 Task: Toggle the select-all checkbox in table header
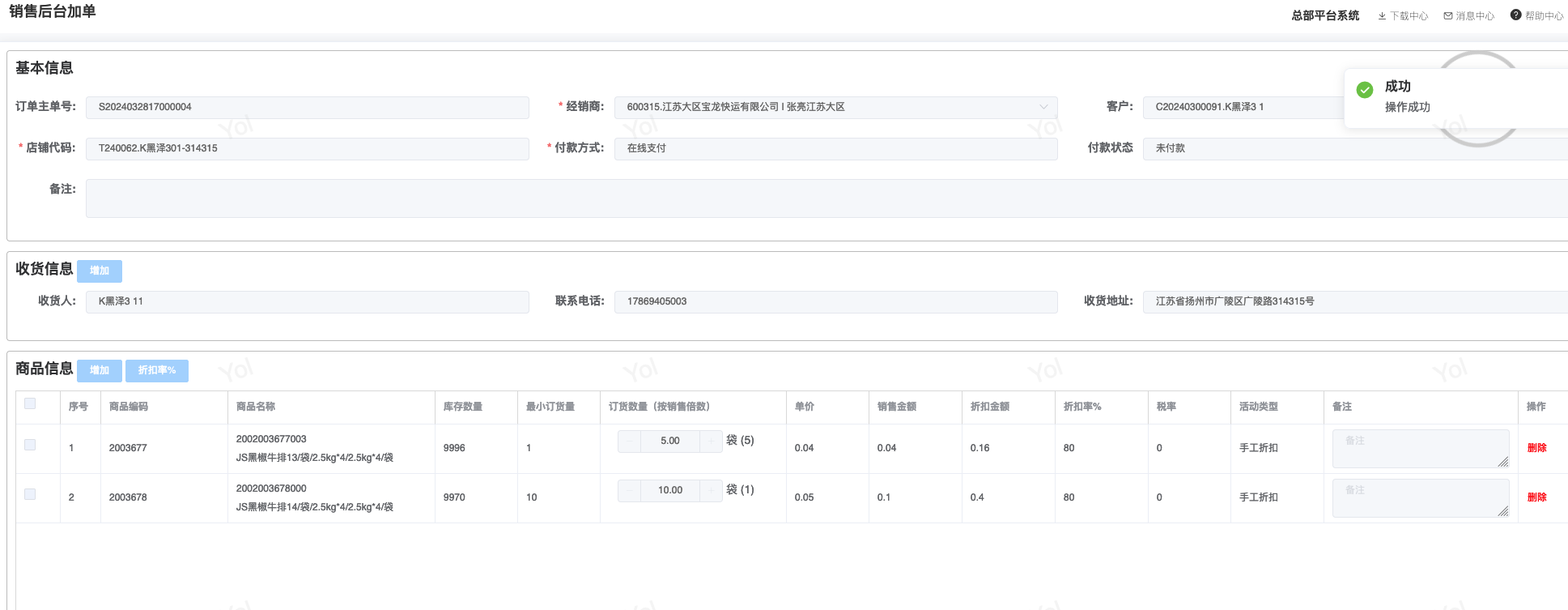pos(30,403)
